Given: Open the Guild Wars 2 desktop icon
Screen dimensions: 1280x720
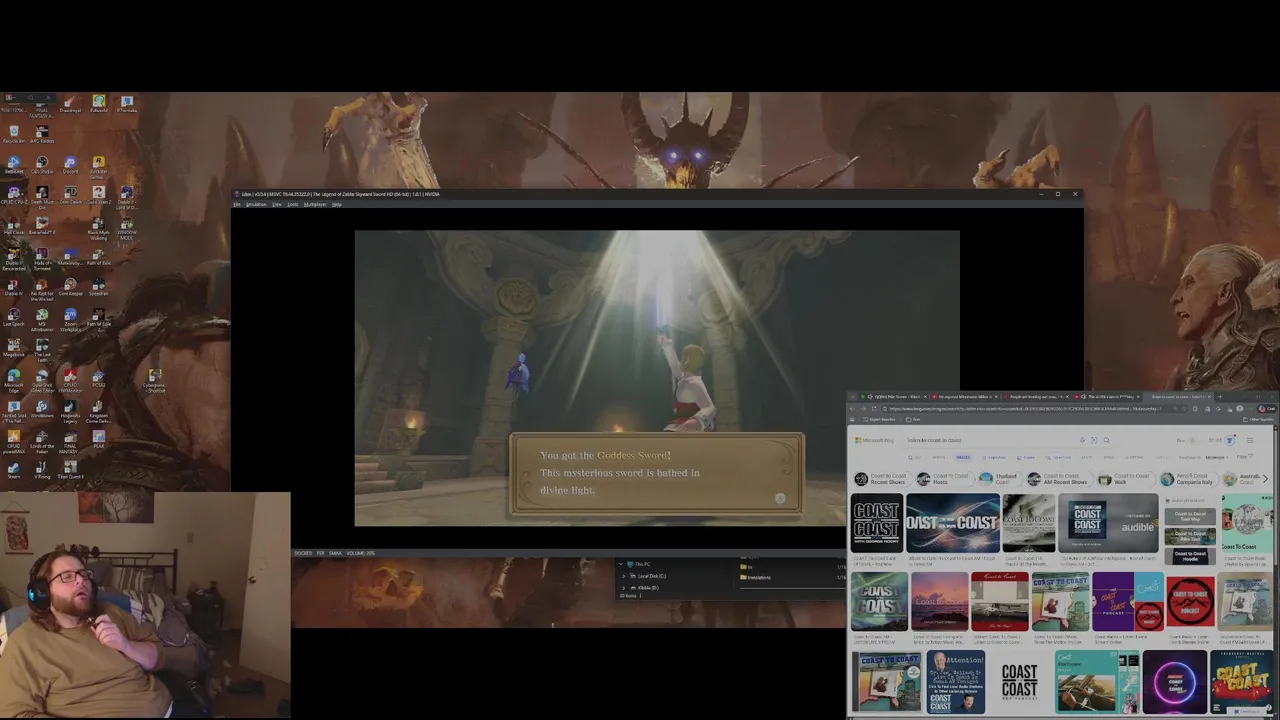Looking at the screenshot, I should pyautogui.click(x=99, y=195).
